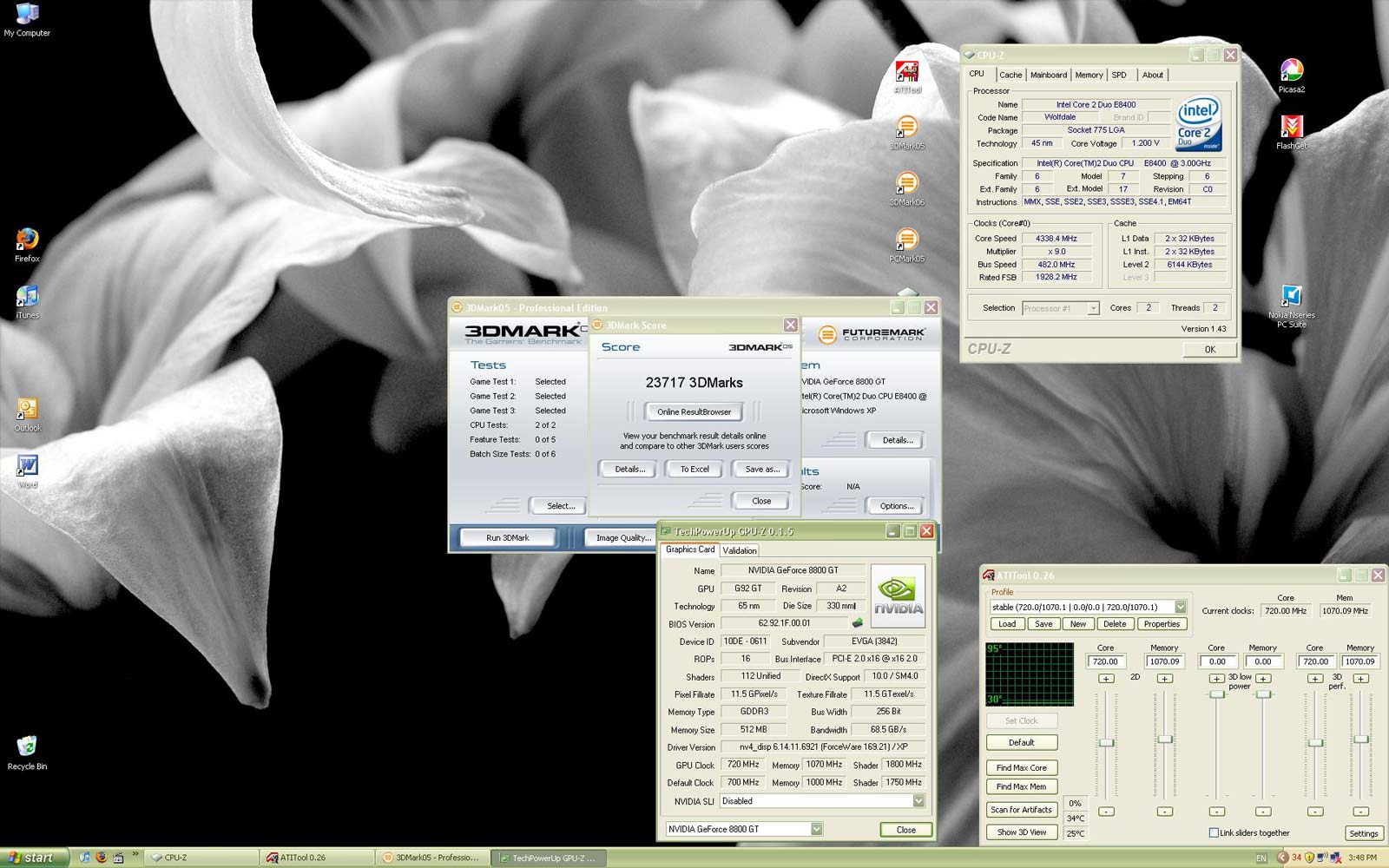
Task: Click Save as... in 3DMark Score dialog
Action: (x=762, y=469)
